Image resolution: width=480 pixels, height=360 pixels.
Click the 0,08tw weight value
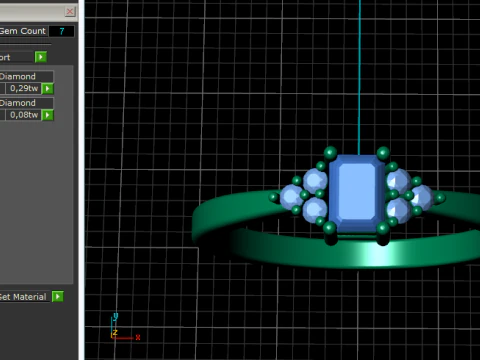point(23,115)
